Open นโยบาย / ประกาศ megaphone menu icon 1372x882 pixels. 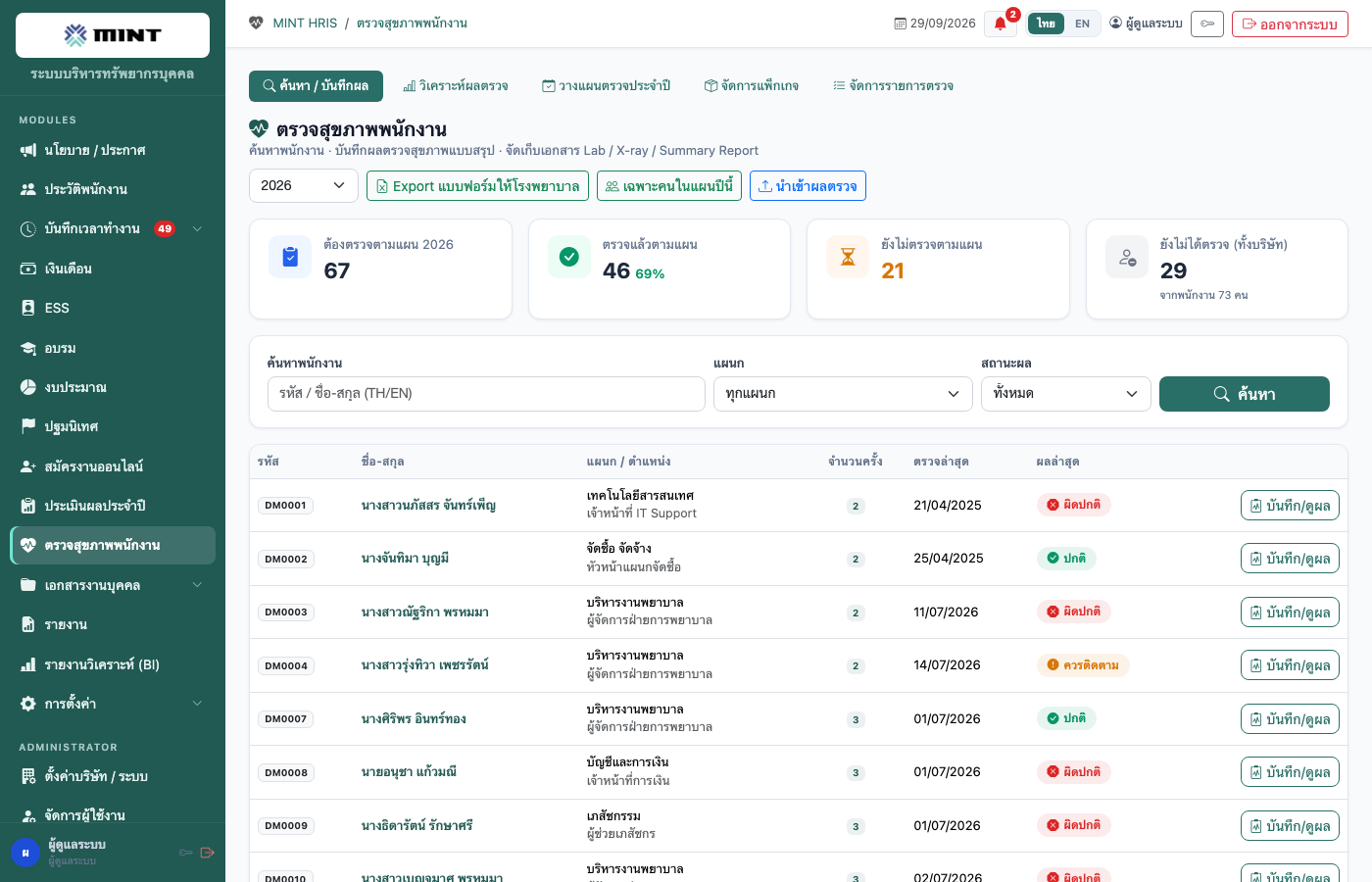coord(28,150)
